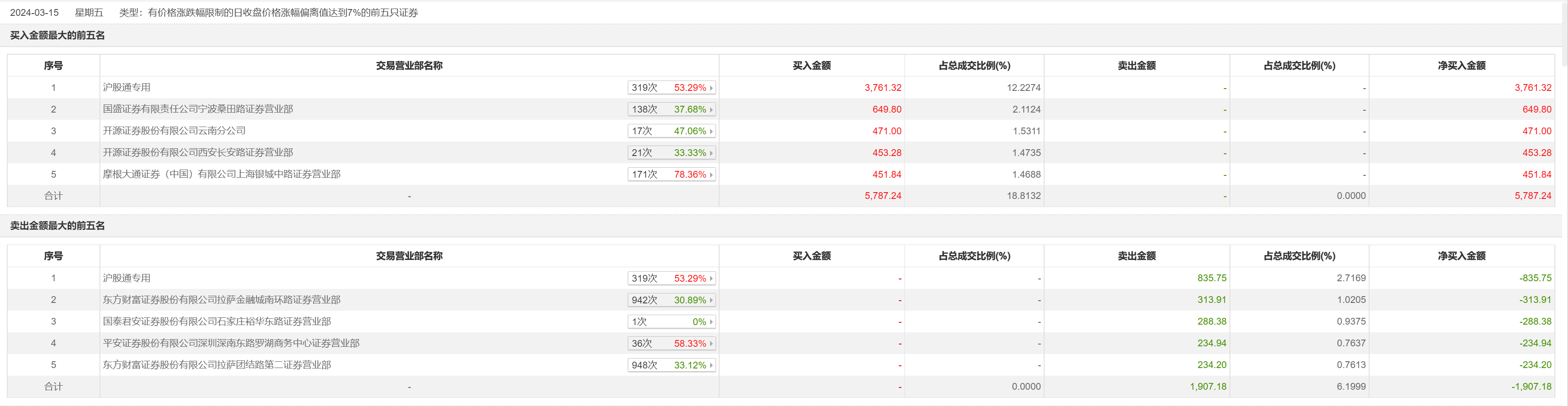Click arrow icon in the 1次 0% badge

(711, 322)
